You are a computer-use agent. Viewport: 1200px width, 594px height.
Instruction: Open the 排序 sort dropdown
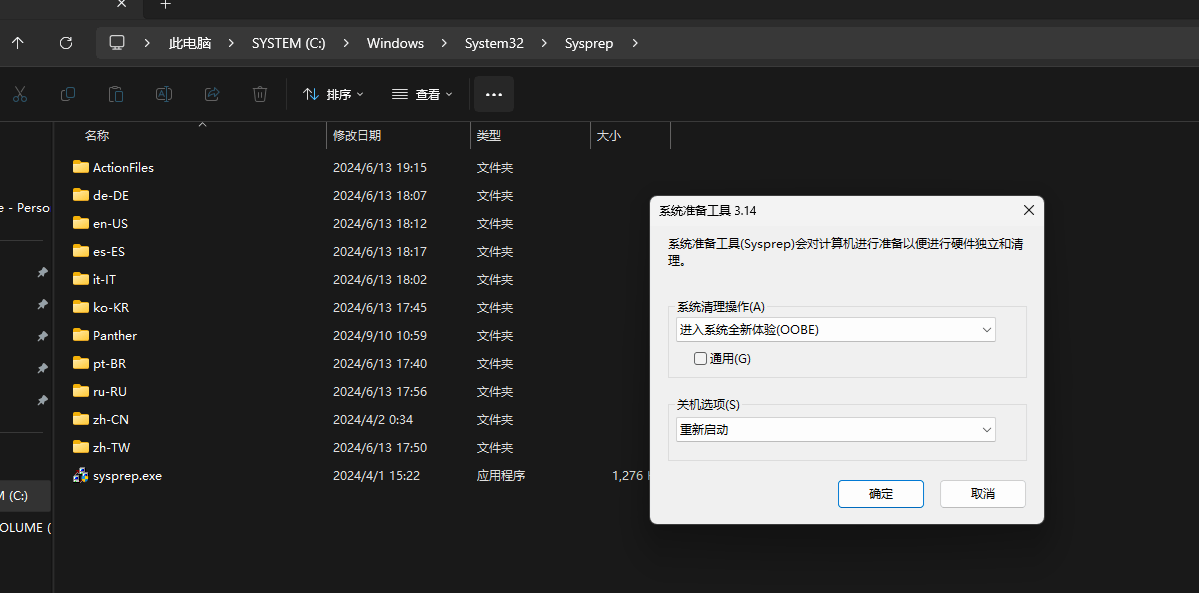pyautogui.click(x=333, y=94)
